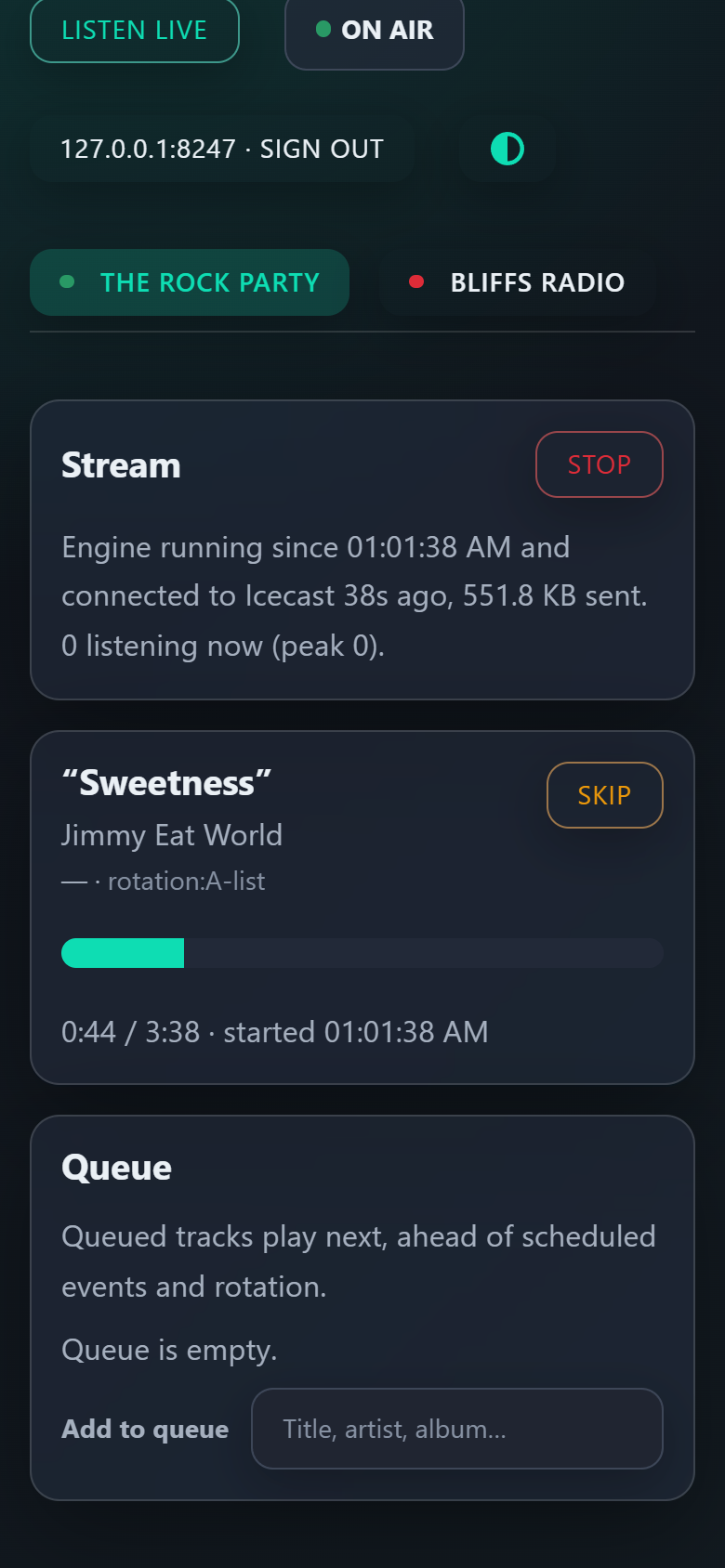Click the green dot in ON AIR badge
Screen dimensions: 725x1568
[323, 29]
